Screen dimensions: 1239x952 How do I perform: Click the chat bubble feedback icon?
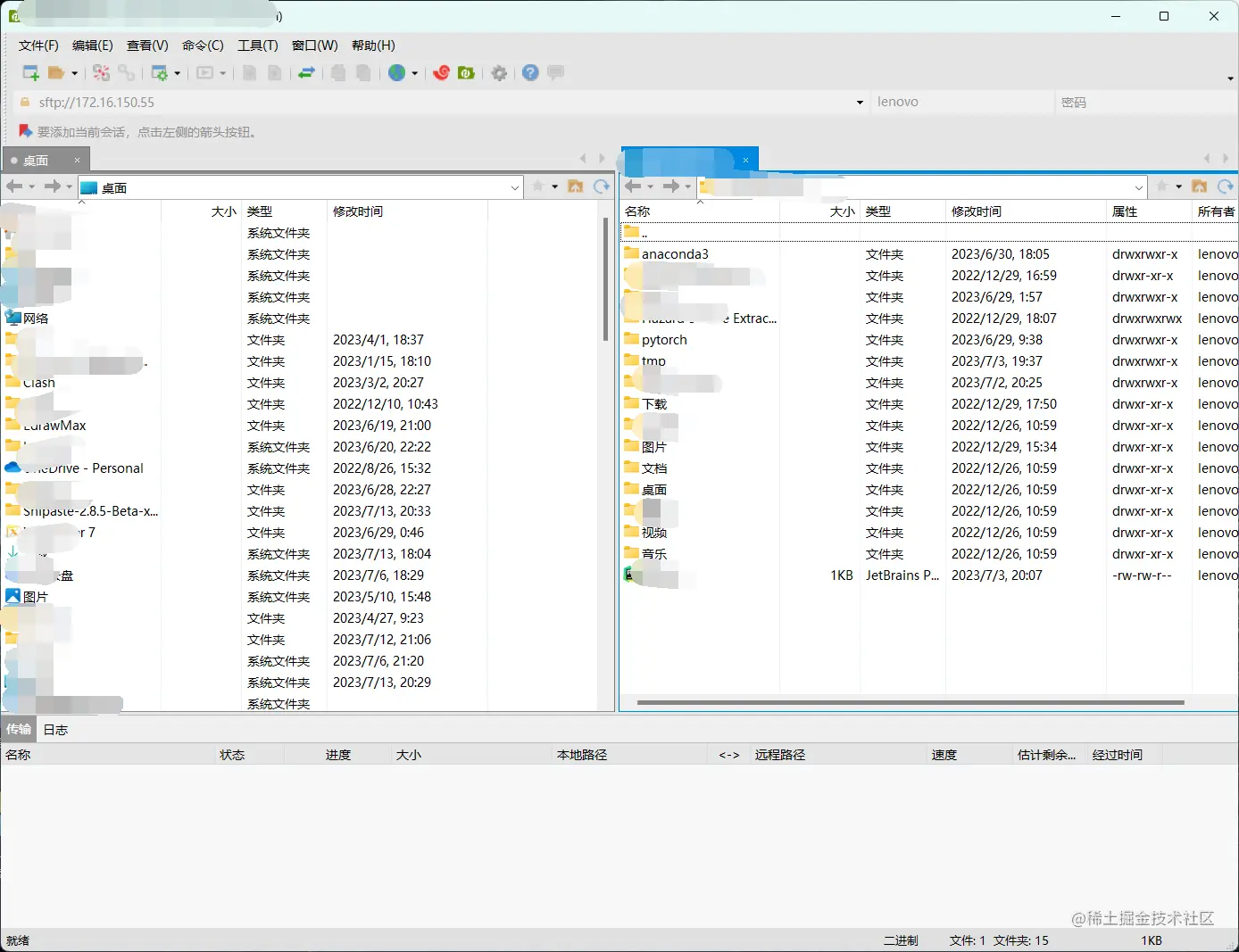point(555,73)
